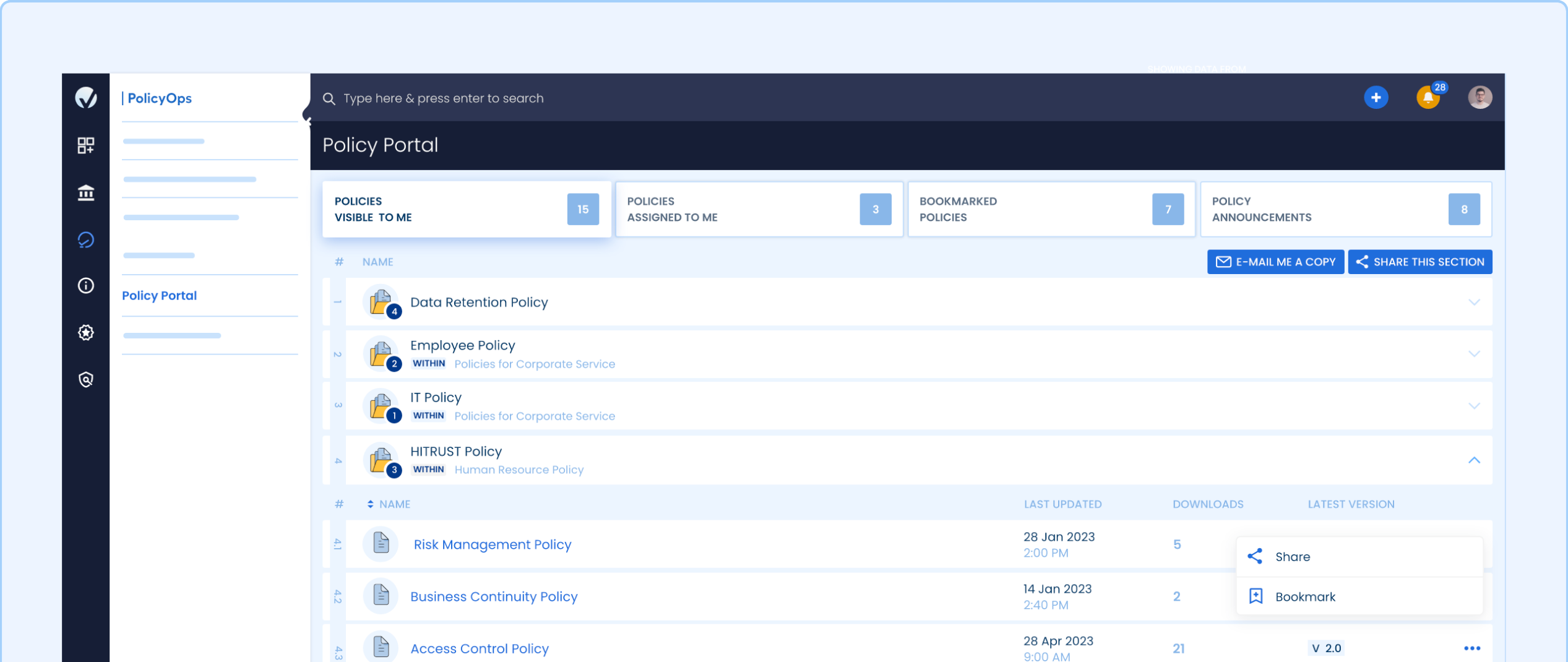1568x662 pixels.
Task: Click the IT Policy folder icon
Action: click(x=381, y=406)
